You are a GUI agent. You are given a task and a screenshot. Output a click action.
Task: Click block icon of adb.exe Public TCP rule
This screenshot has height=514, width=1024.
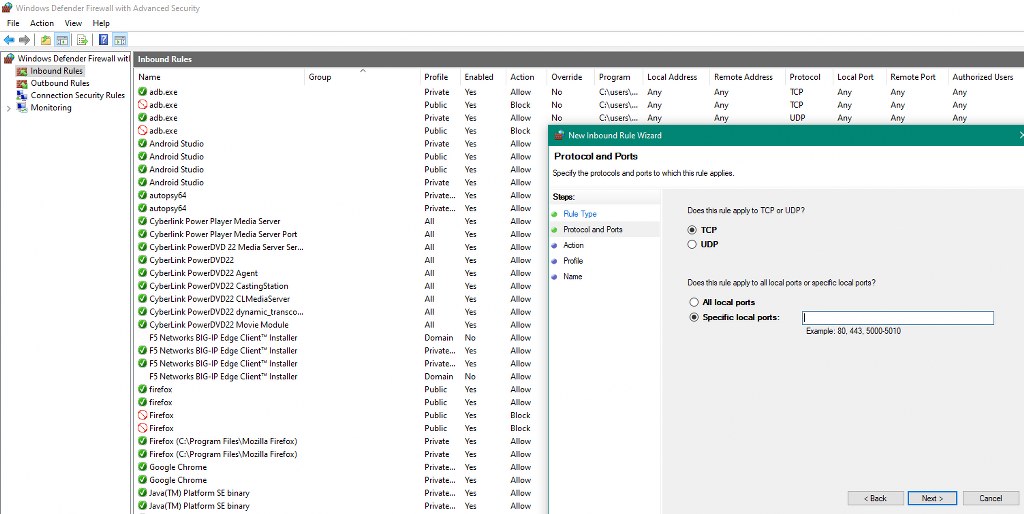pos(142,104)
